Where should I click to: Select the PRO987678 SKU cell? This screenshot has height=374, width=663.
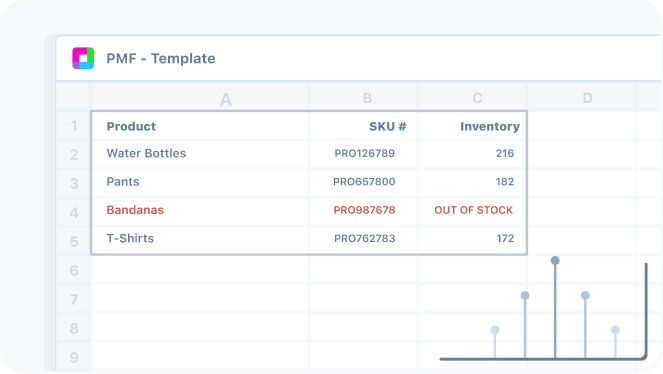[x=363, y=210]
